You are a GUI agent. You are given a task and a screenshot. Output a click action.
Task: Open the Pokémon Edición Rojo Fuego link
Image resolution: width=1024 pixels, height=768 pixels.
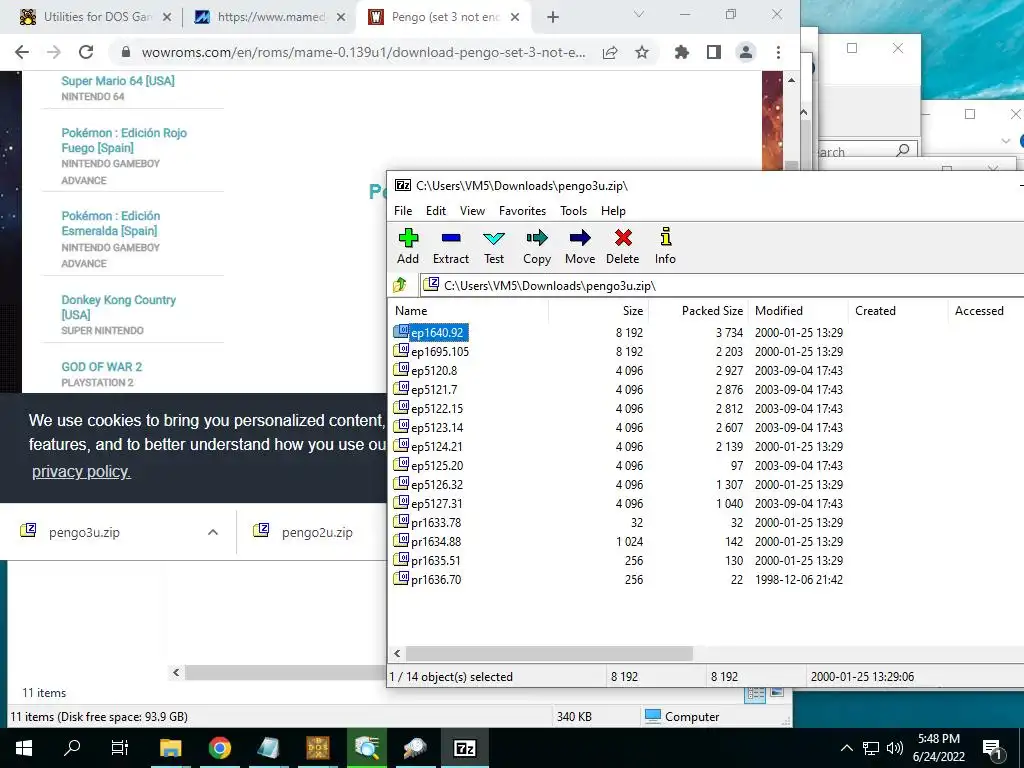[x=124, y=140]
